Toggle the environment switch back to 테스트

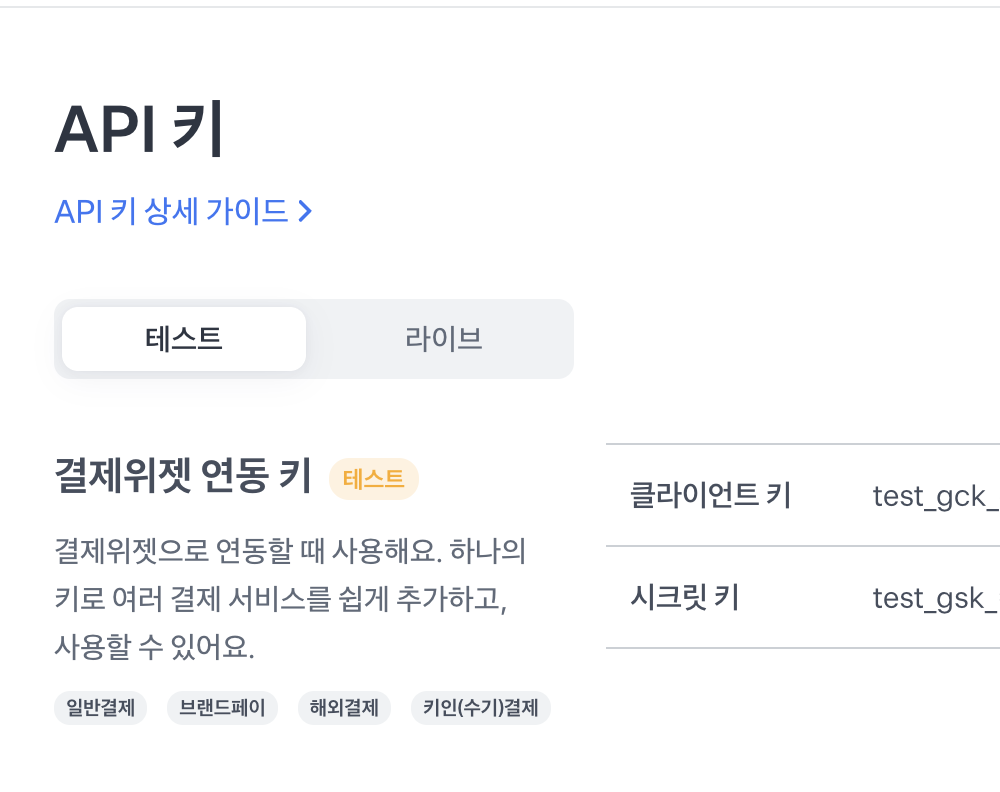click(x=183, y=339)
